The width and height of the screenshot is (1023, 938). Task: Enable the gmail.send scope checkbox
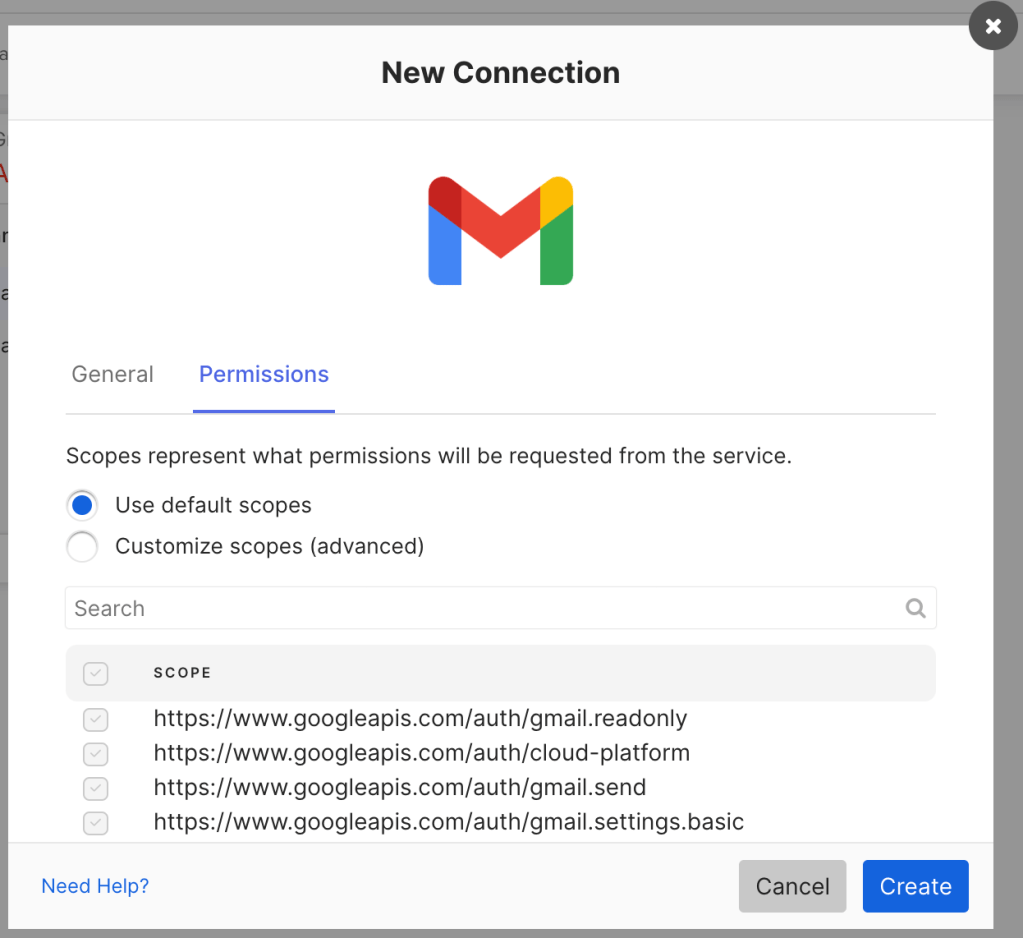95,788
